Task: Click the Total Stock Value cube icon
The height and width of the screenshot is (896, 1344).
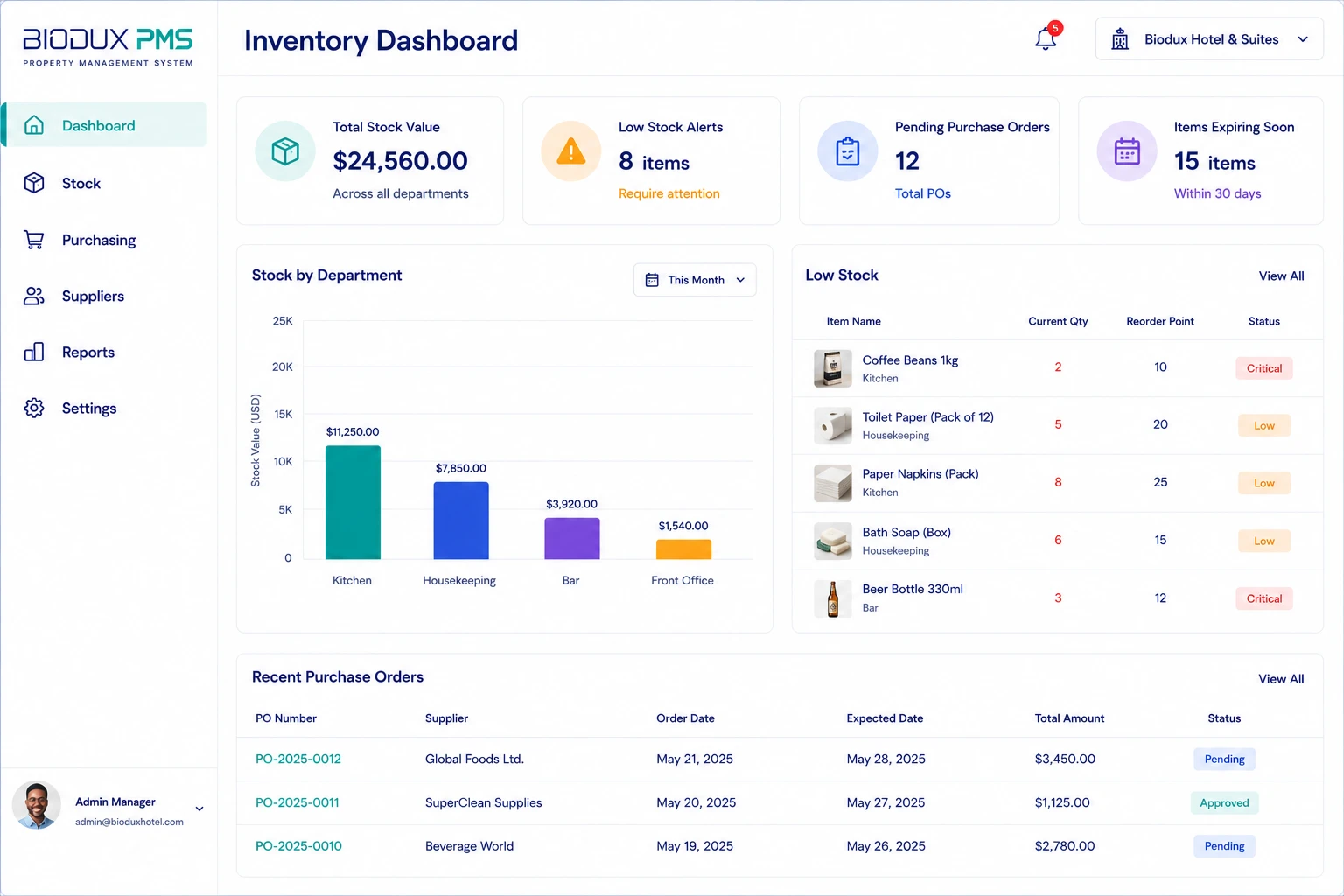Action: (285, 151)
